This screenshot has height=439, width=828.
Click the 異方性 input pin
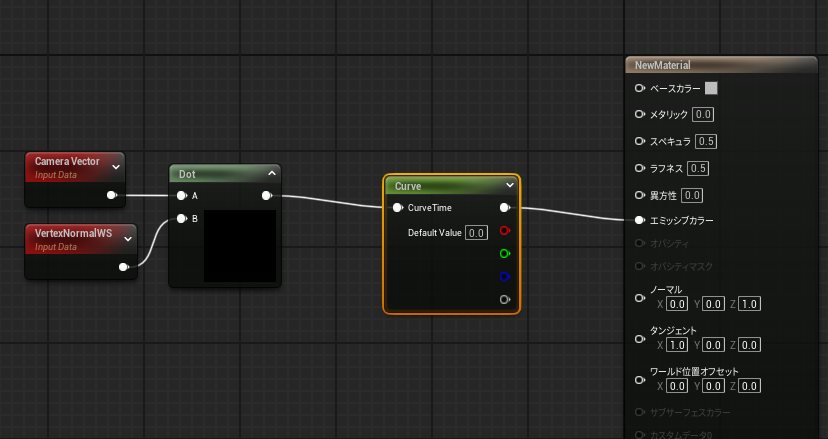640,195
